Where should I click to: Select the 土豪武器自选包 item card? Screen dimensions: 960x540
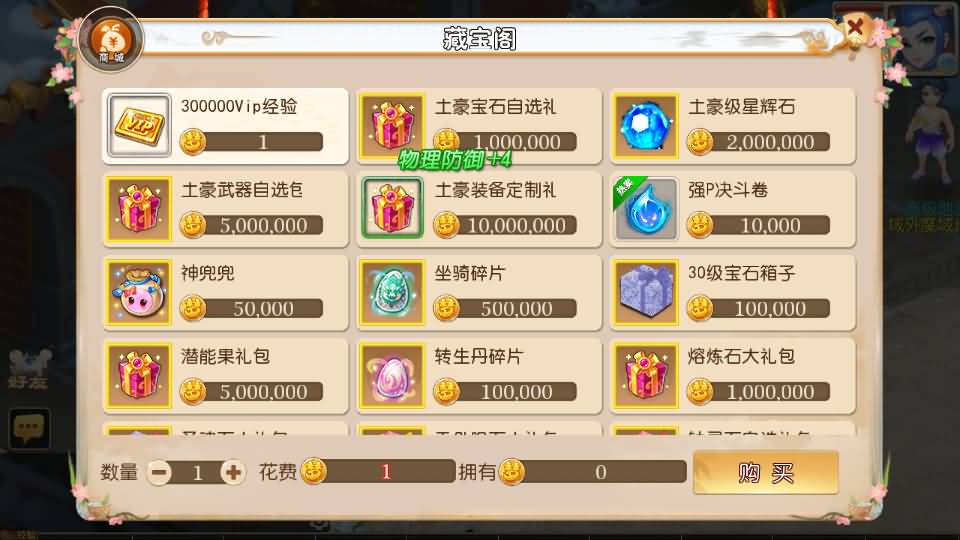[x=225, y=209]
